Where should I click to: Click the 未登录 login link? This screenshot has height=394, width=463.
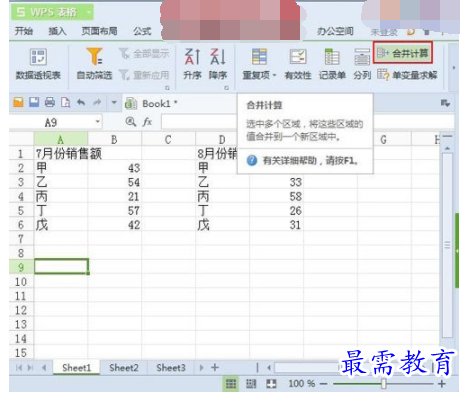384,32
